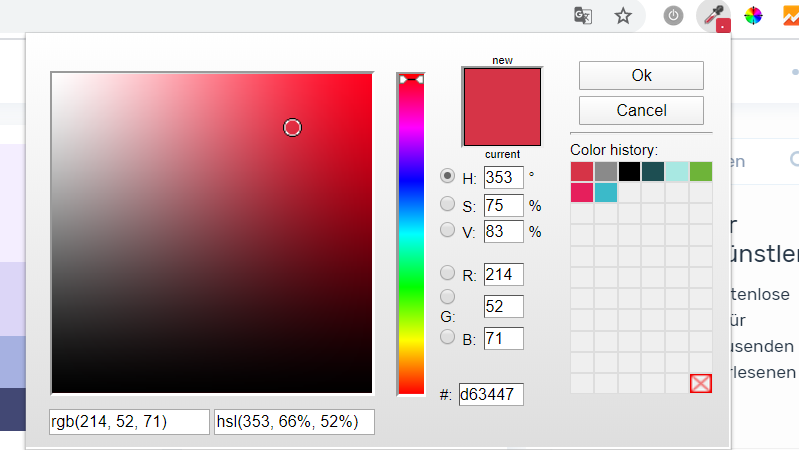Bookmark this page with star icon
The image size is (799, 450).
623,15
